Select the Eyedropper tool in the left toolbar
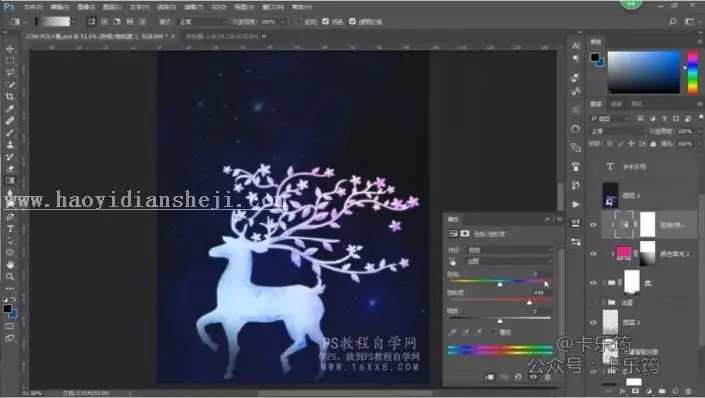This screenshot has height=398, width=705. (x=10, y=108)
